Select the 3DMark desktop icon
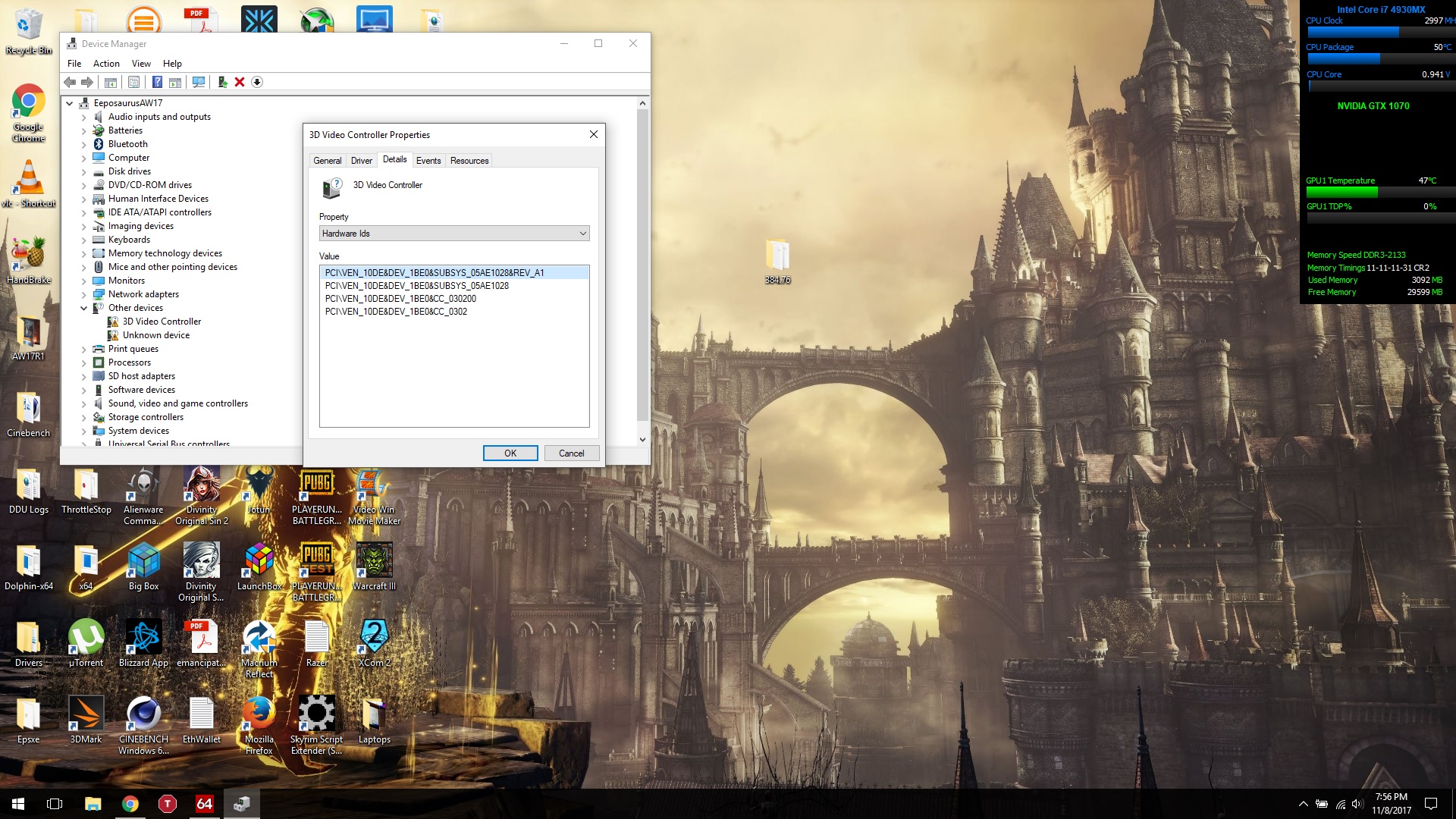The width and height of the screenshot is (1456, 819). (x=86, y=720)
